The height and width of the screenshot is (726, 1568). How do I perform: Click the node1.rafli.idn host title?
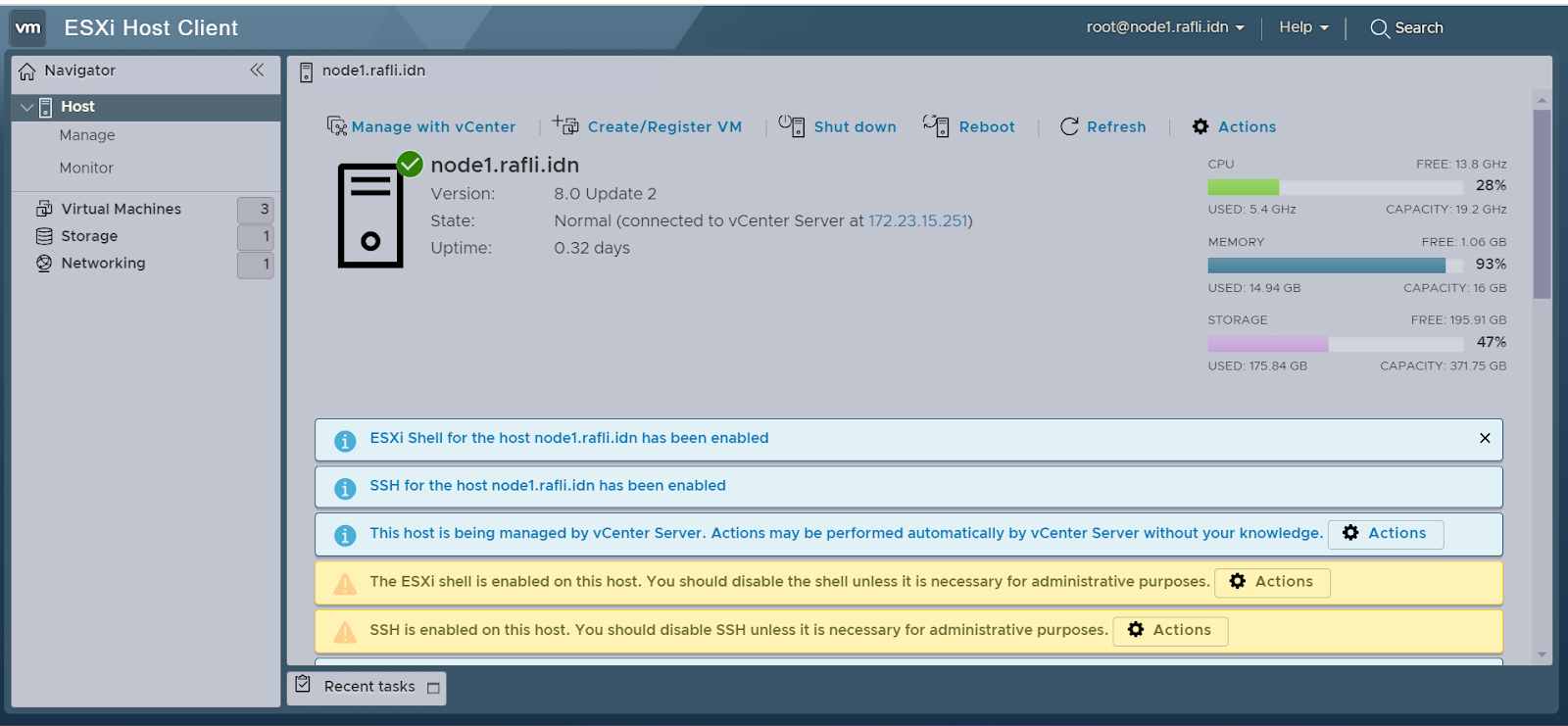[x=505, y=166]
